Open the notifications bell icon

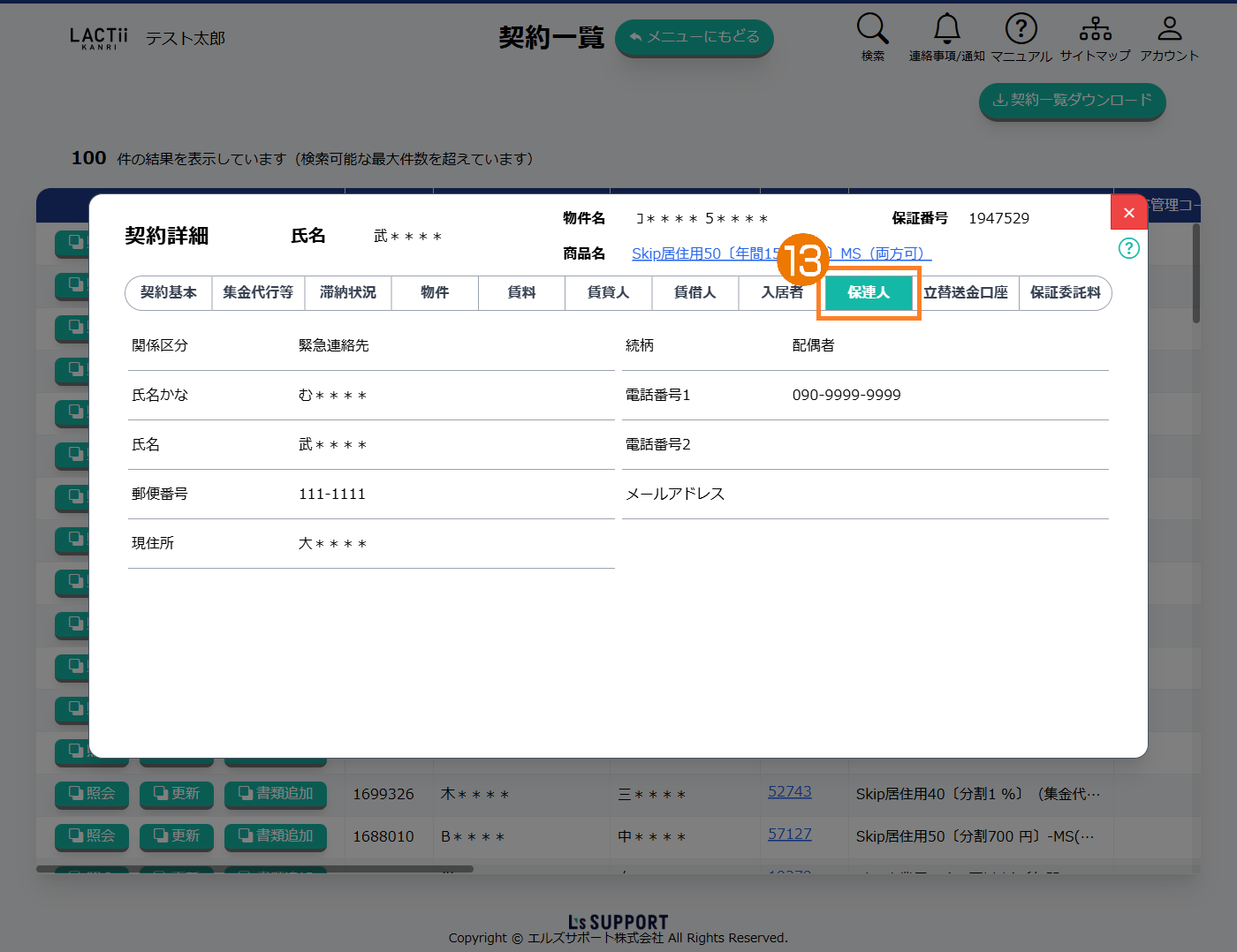point(946,29)
